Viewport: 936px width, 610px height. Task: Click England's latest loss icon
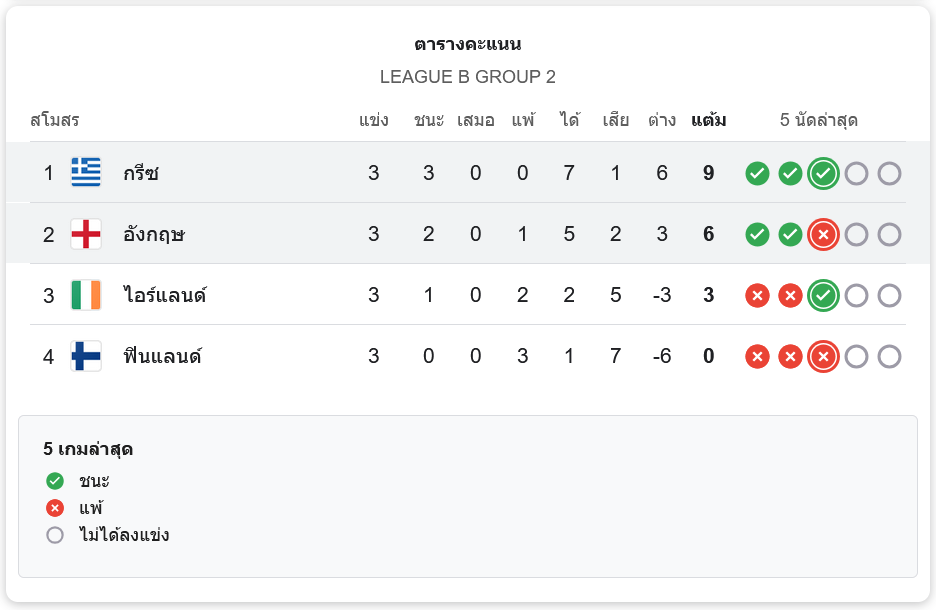point(823,234)
